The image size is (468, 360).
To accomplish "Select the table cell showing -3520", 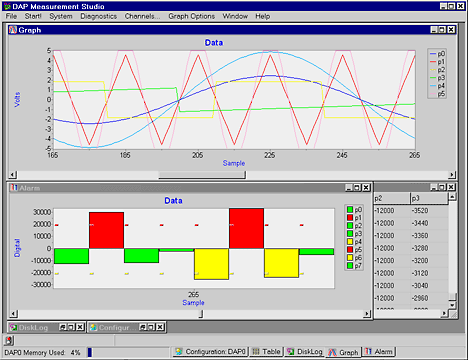I will coord(429,211).
